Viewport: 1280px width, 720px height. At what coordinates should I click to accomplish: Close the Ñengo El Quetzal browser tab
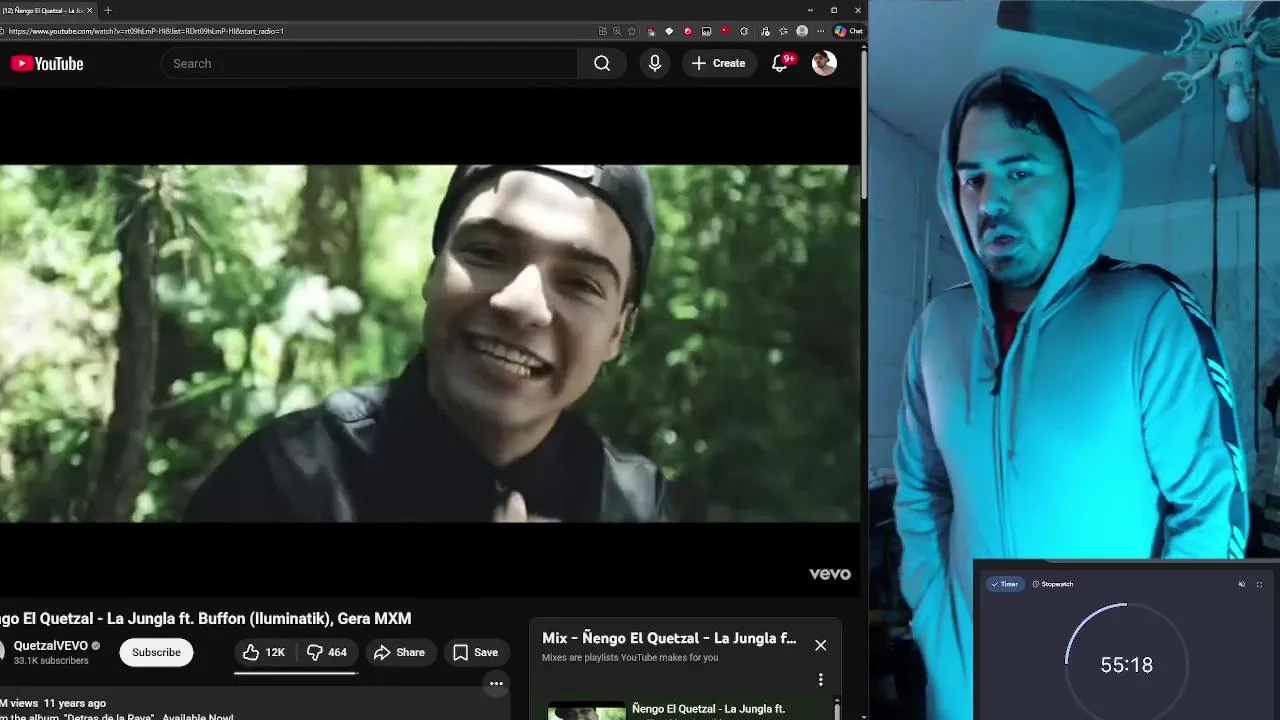90,10
